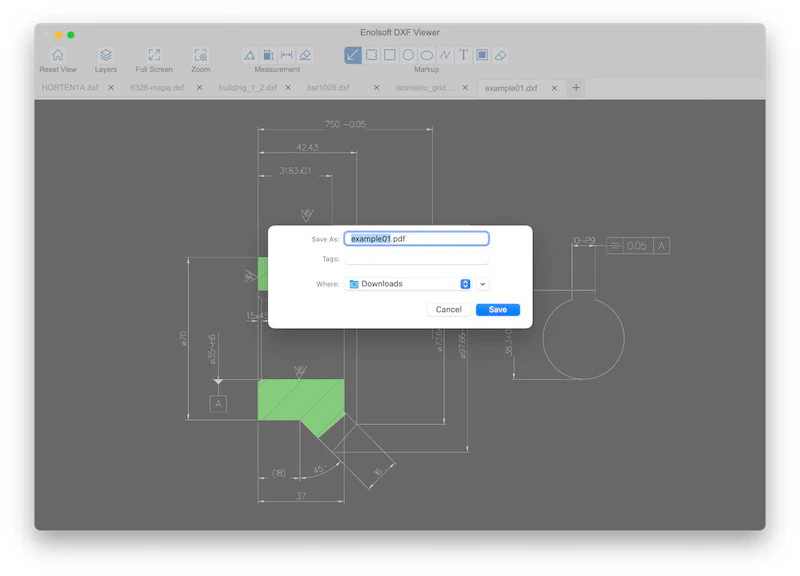Click the Reset View icon
The height and width of the screenshot is (576, 800).
[59, 55]
